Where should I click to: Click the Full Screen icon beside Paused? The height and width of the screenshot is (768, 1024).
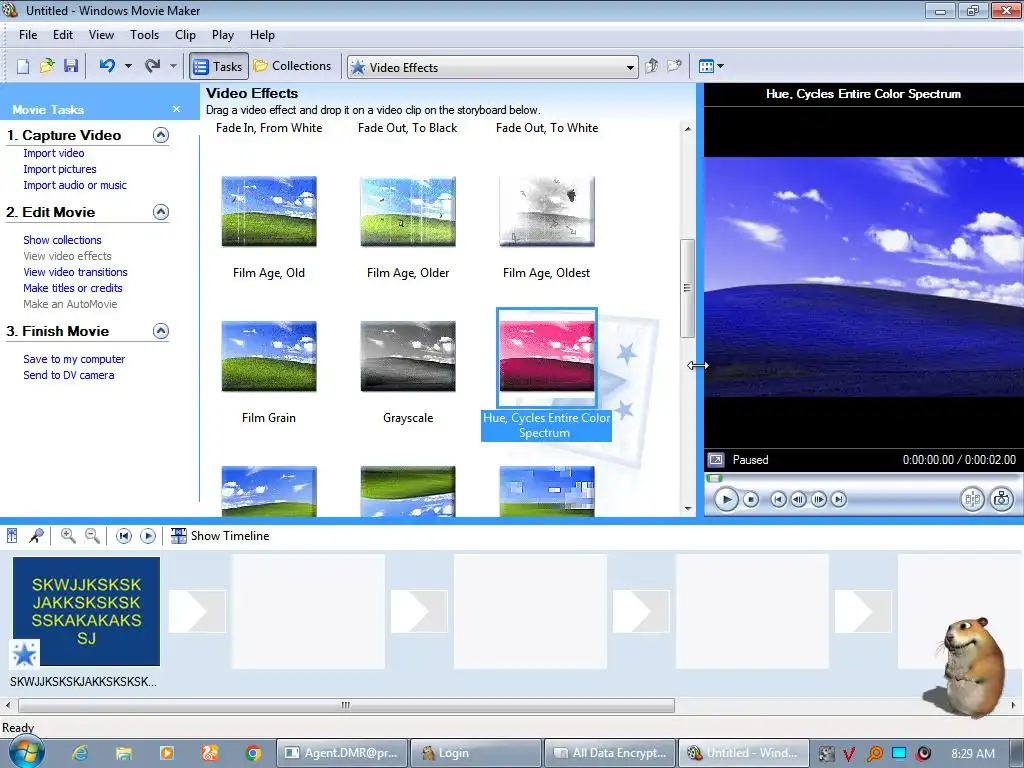click(716, 460)
